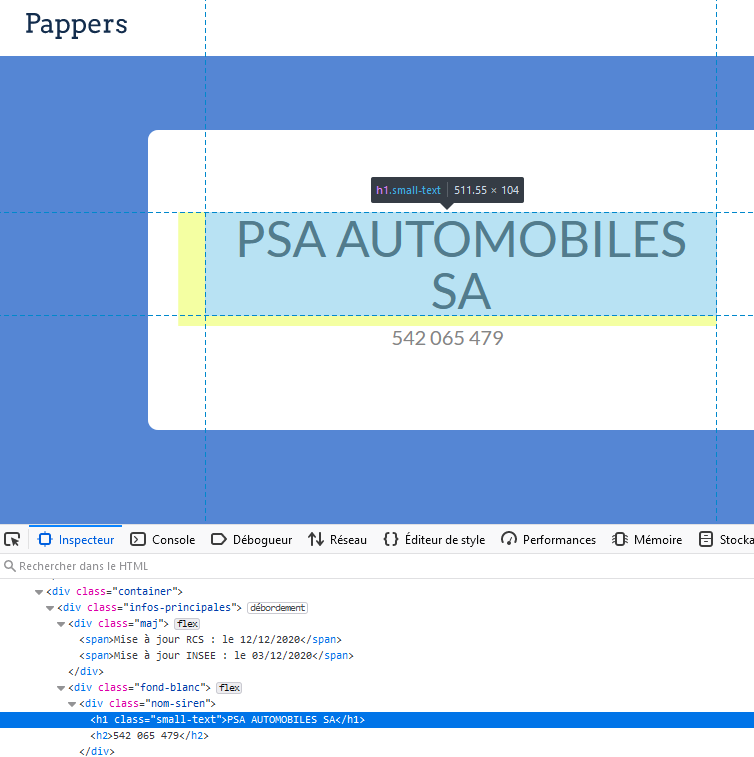Select the span Mise à jour INSEE row
The height and width of the screenshot is (757, 754).
[x=377, y=656]
